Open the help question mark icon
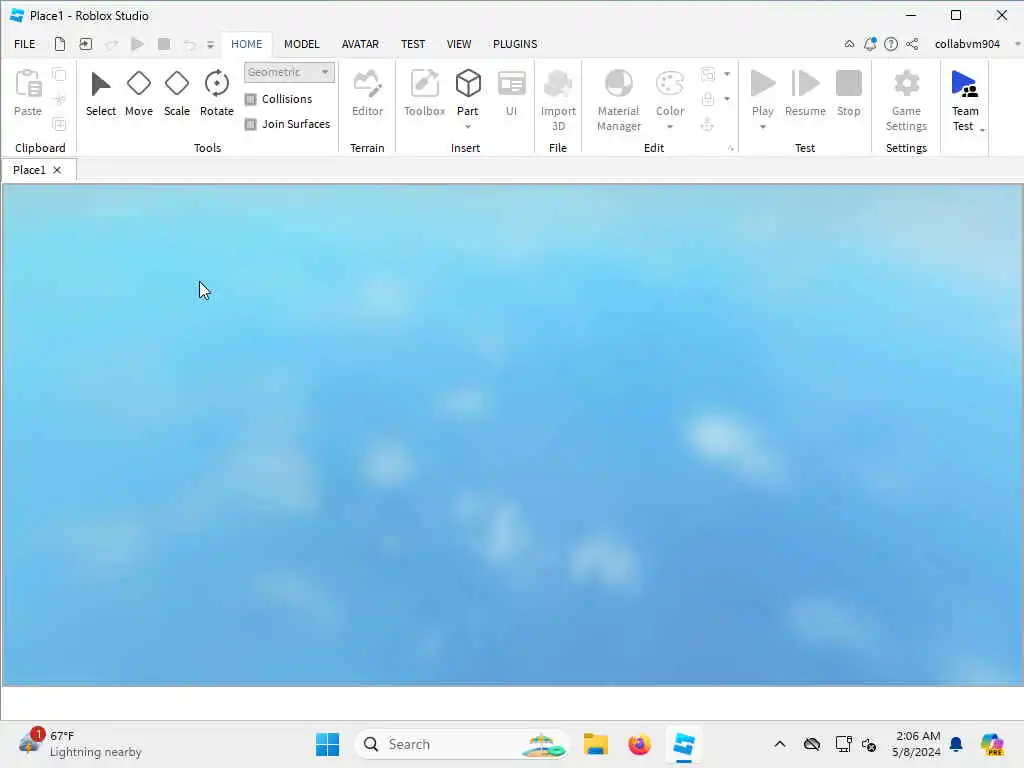 pos(891,44)
